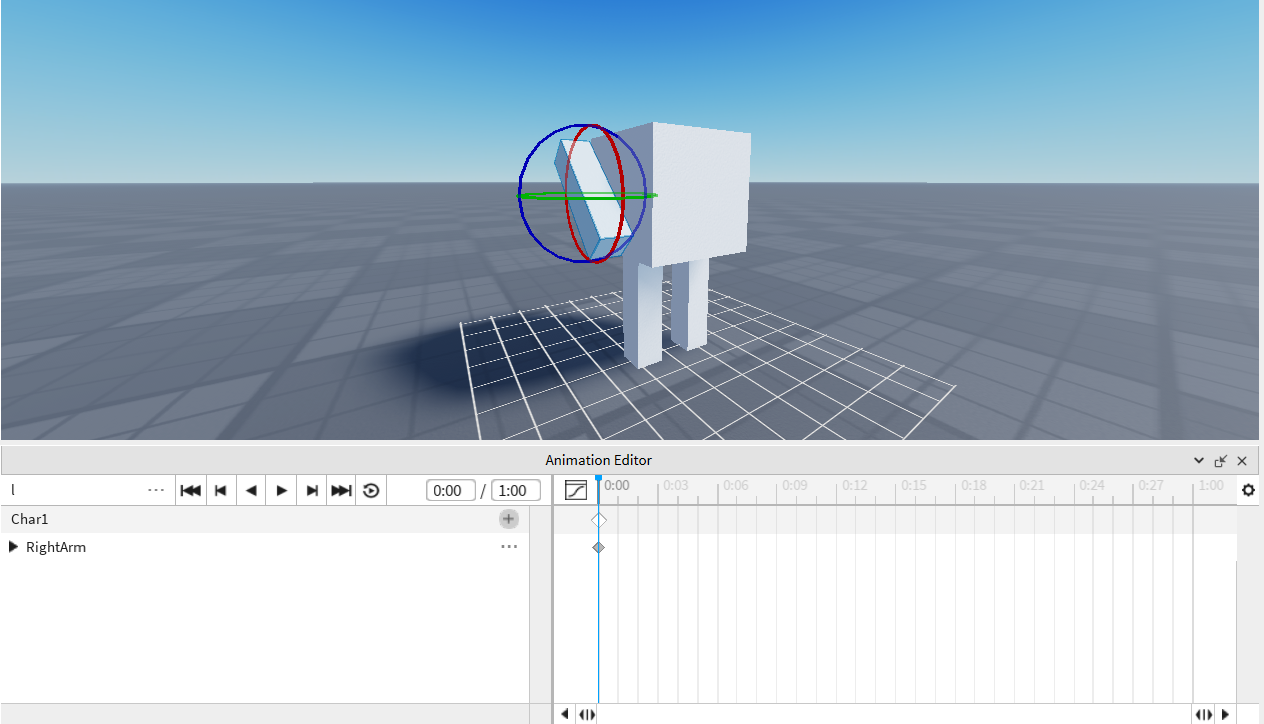Open the Animation Editor panel dropdown chevron
Image resolution: width=1264 pixels, height=724 pixels.
click(x=1199, y=461)
